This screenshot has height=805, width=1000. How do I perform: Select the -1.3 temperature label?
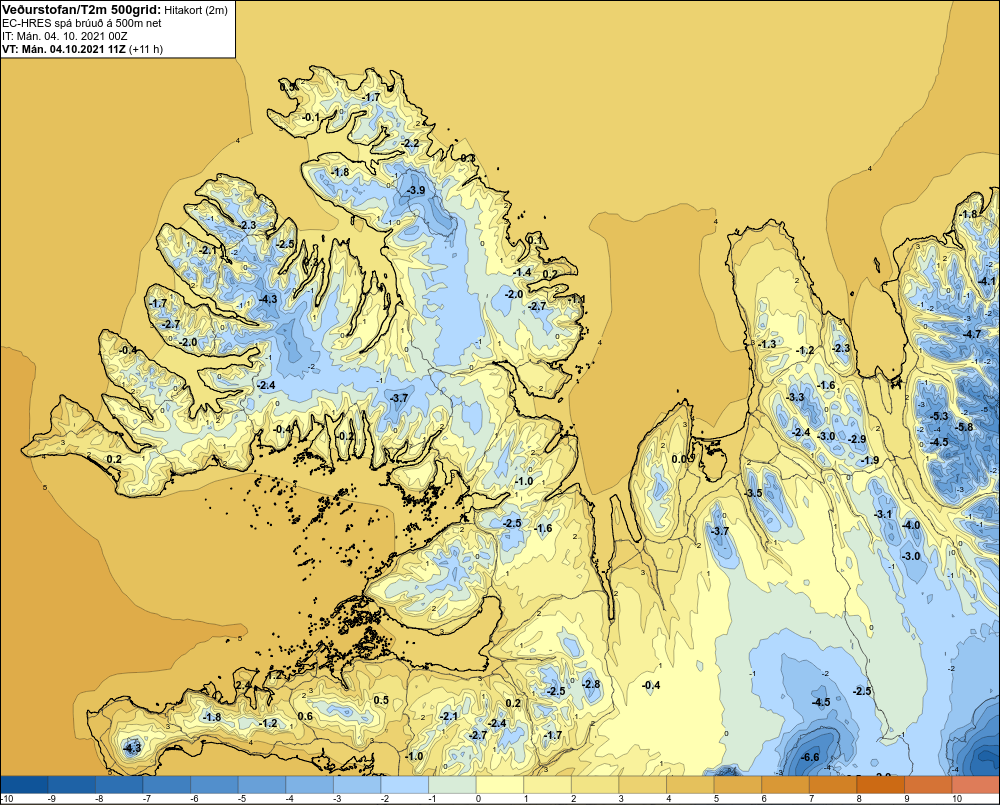(768, 344)
